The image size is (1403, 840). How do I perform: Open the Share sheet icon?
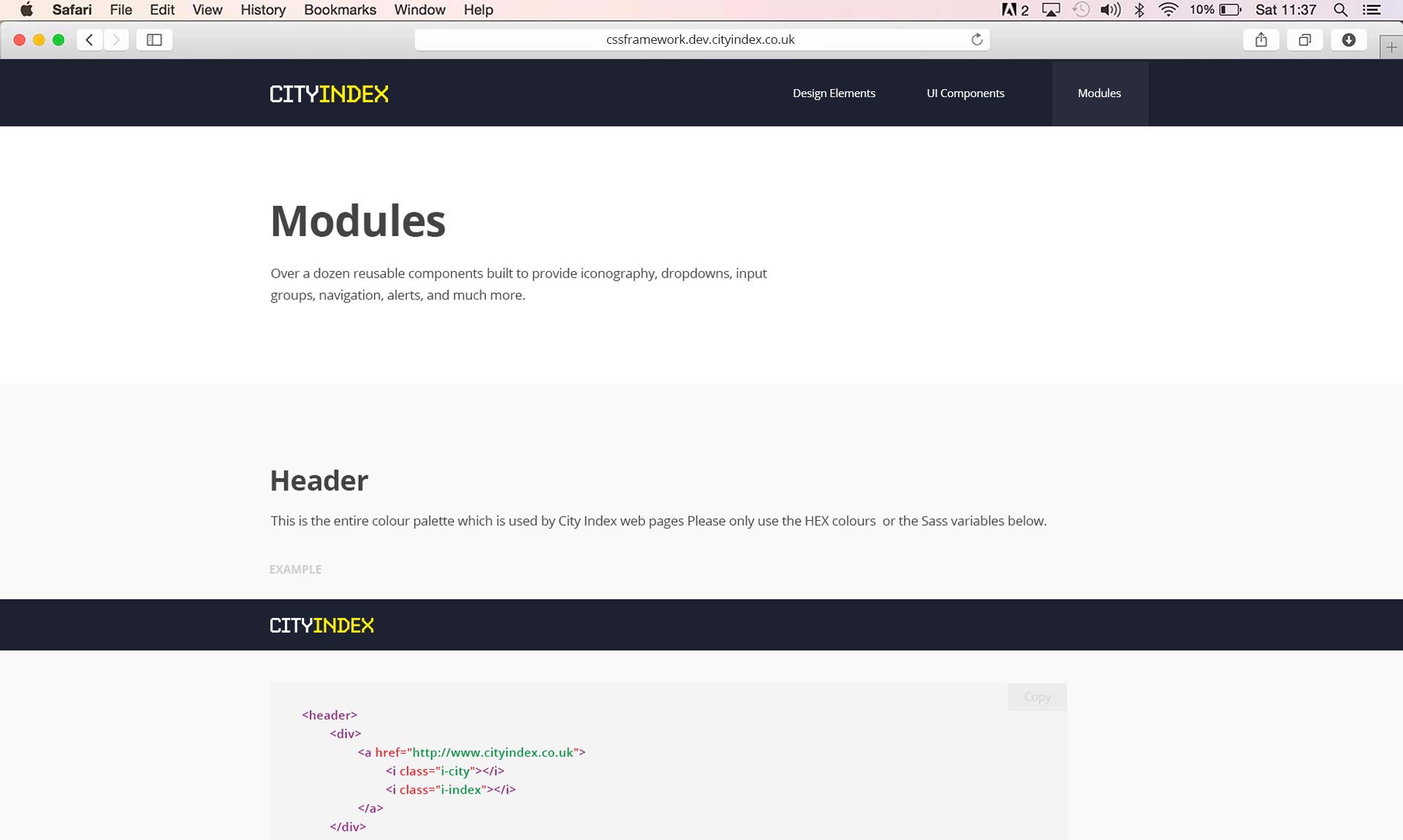tap(1261, 39)
